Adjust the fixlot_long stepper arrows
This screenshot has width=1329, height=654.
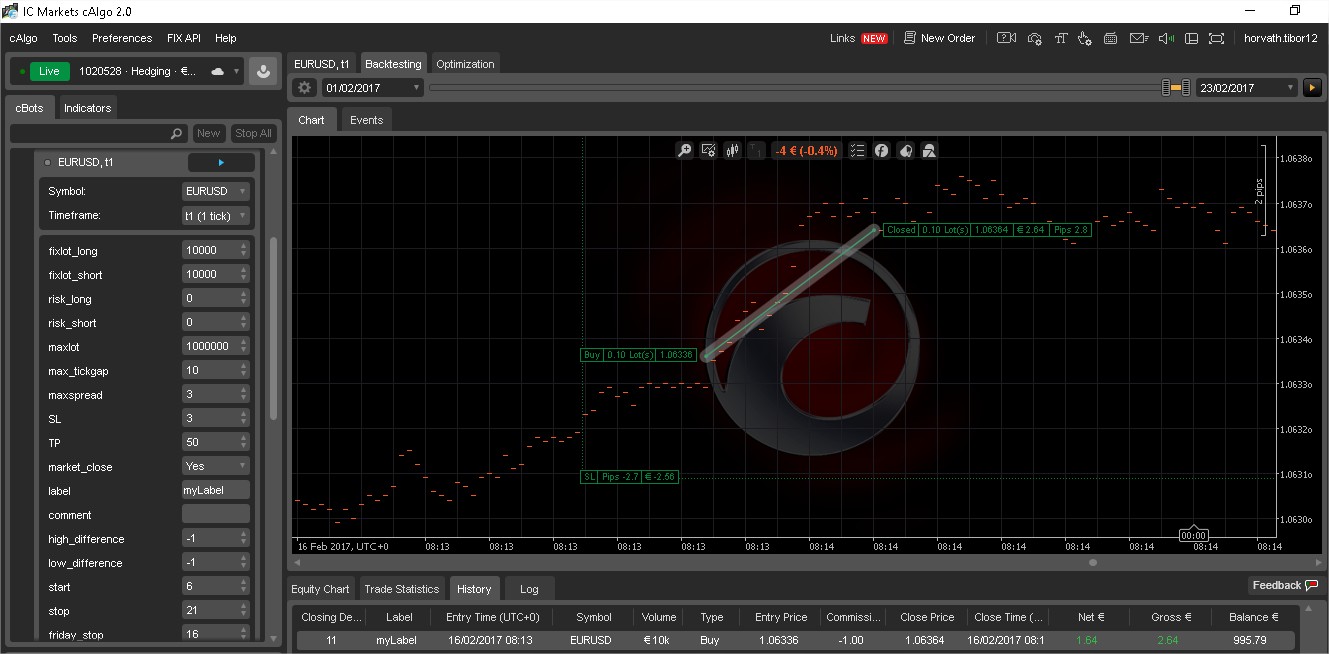click(243, 250)
